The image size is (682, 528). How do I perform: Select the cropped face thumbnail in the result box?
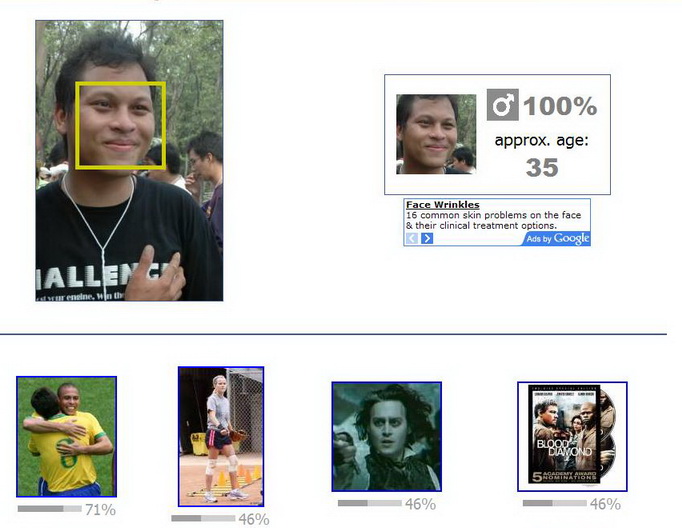click(x=436, y=134)
